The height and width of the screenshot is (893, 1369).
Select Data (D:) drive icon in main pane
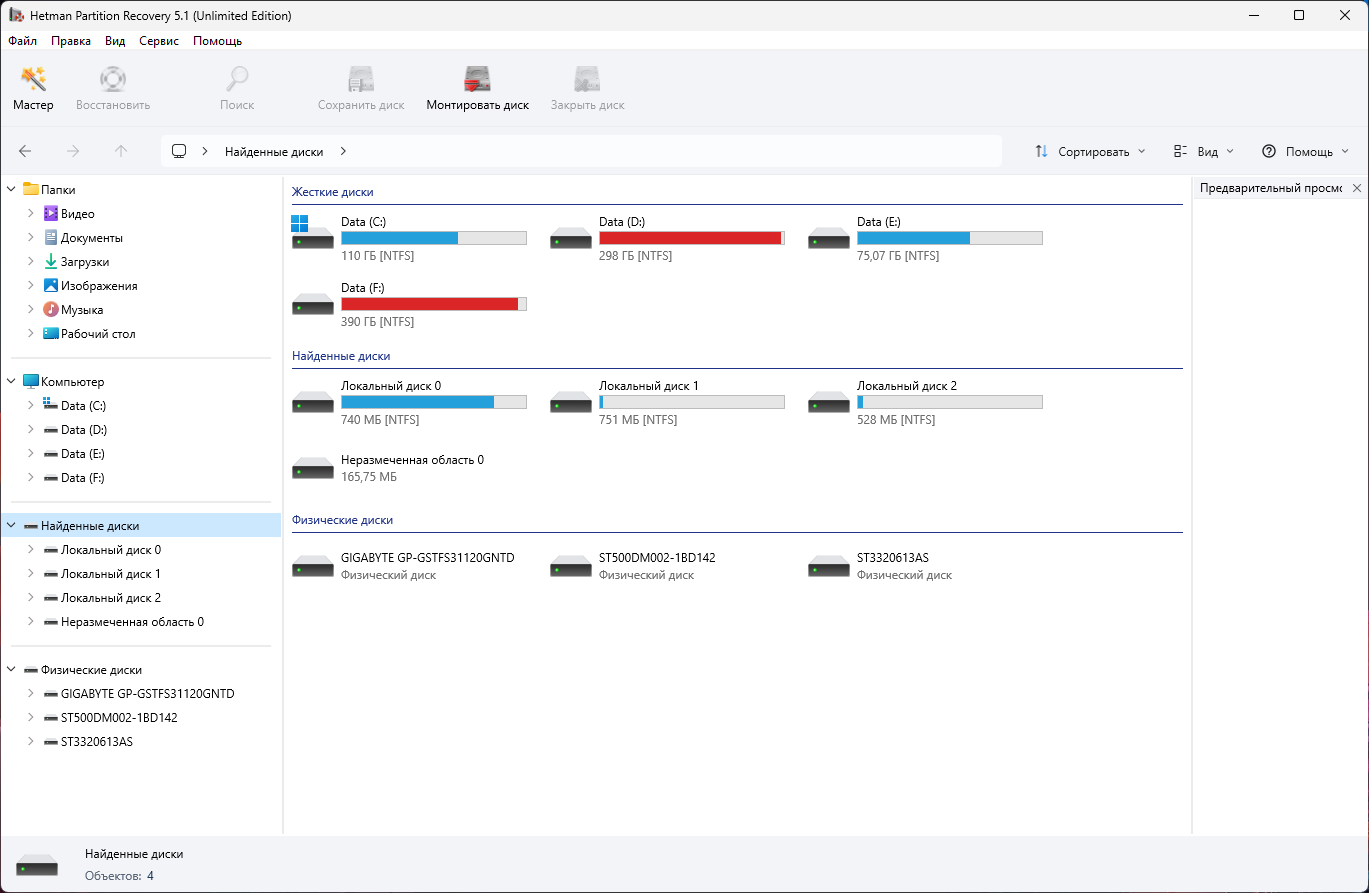click(571, 238)
